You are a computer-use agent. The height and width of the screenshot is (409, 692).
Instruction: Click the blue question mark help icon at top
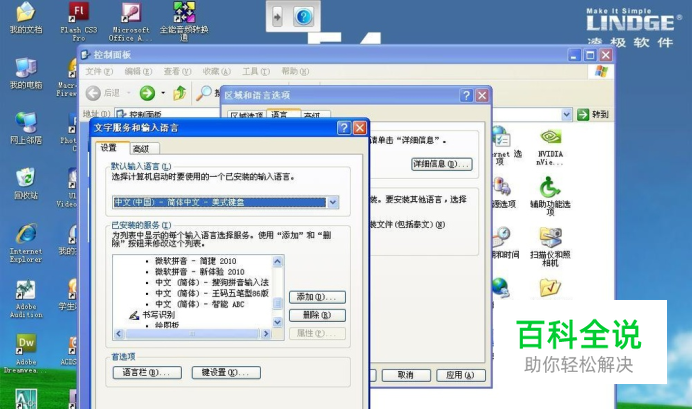click(x=304, y=17)
